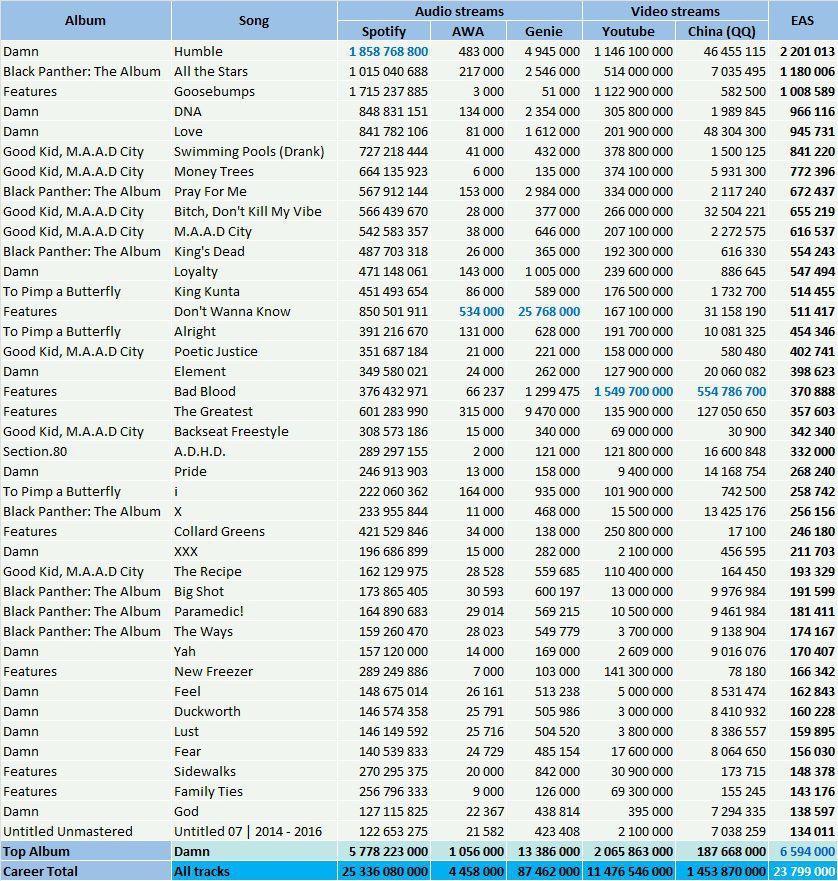Select the Youtube column header
This screenshot has height=881, width=838.
click(x=628, y=31)
